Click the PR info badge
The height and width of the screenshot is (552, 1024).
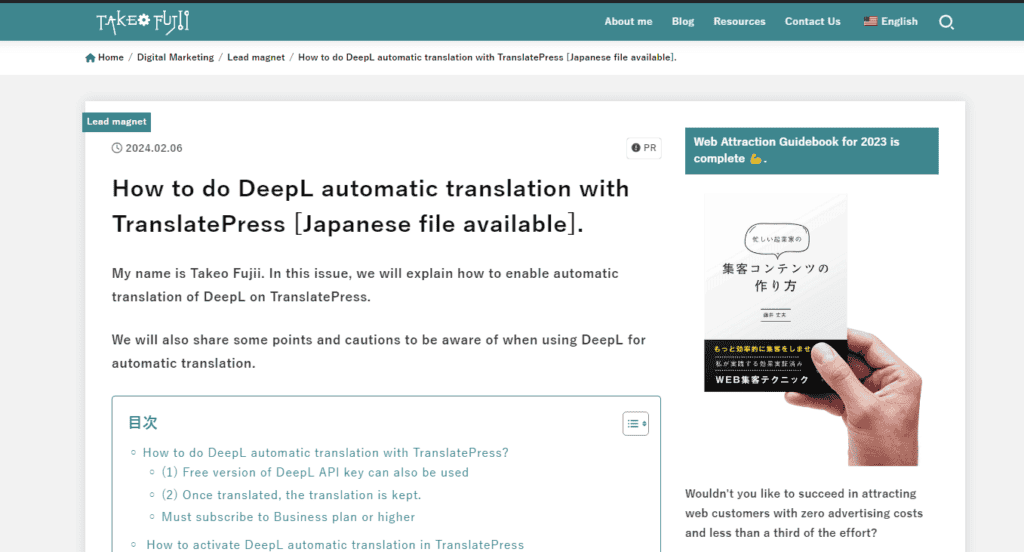(x=643, y=148)
